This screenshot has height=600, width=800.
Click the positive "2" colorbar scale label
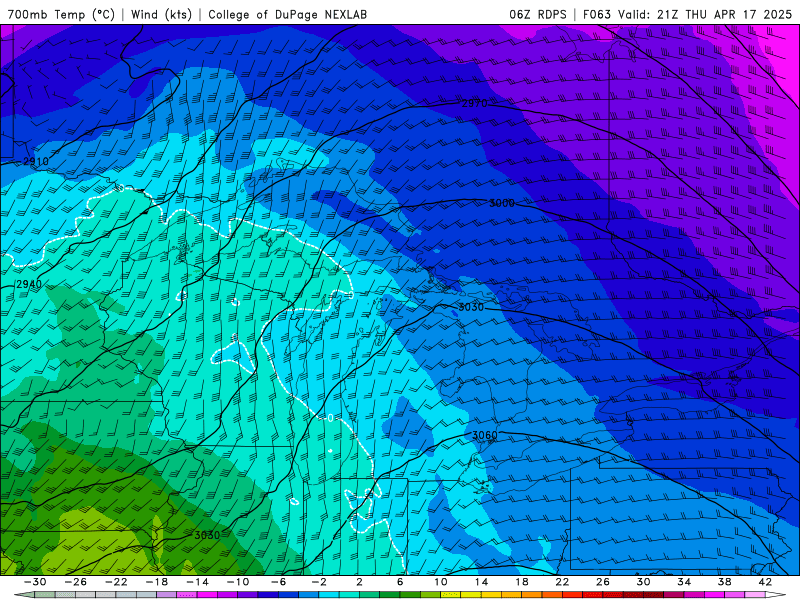(359, 582)
